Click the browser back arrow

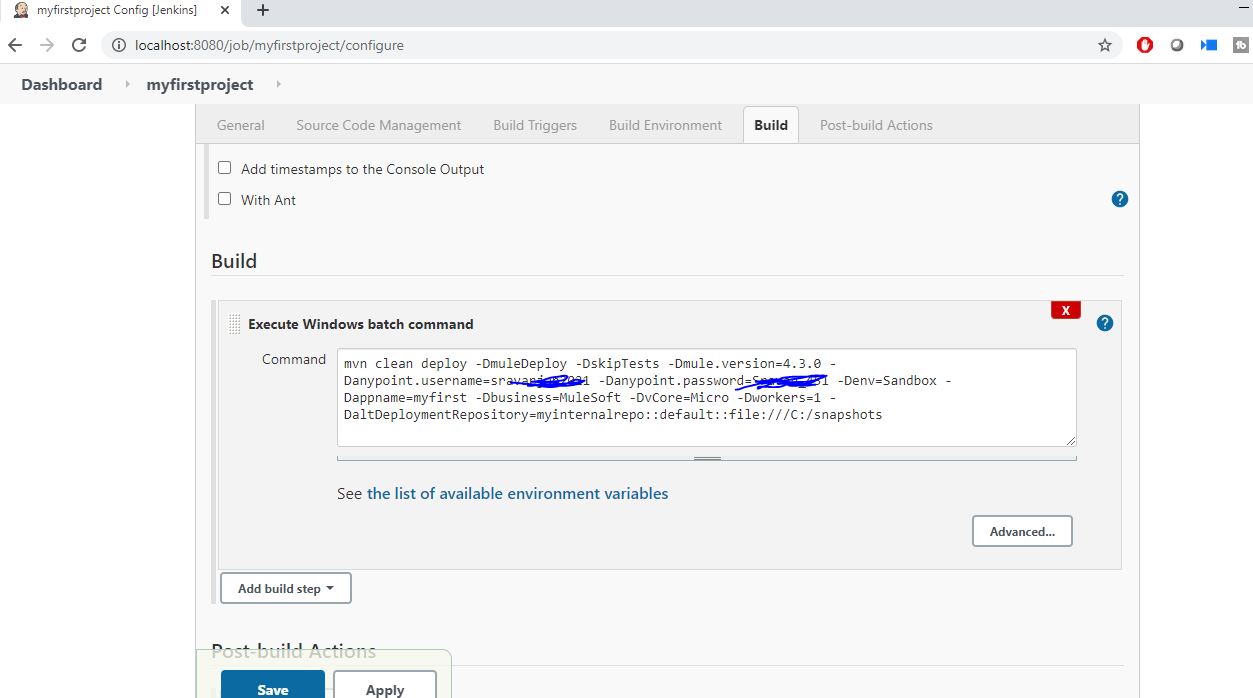coord(15,45)
